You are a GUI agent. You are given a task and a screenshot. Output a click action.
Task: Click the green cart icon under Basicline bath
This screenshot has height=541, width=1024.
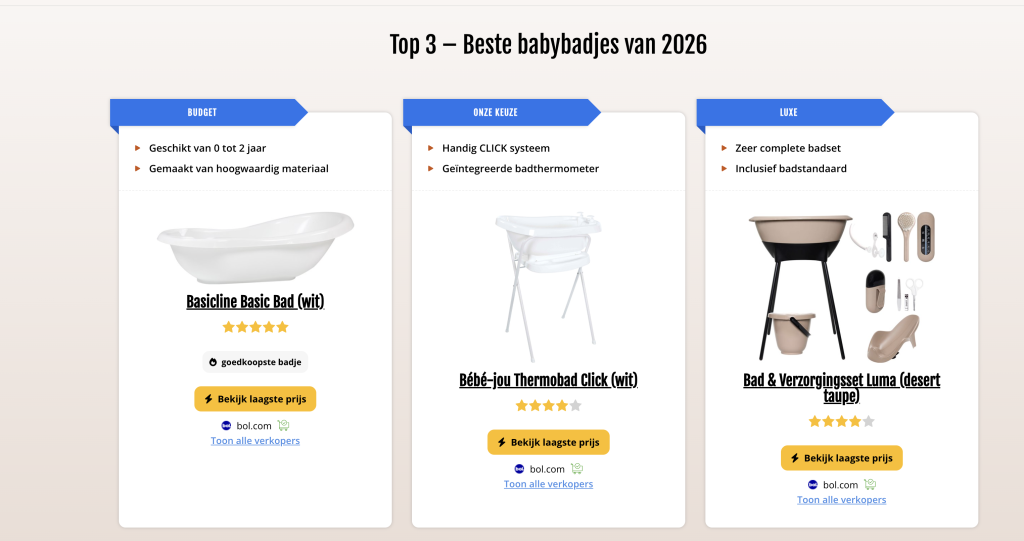coord(283,425)
